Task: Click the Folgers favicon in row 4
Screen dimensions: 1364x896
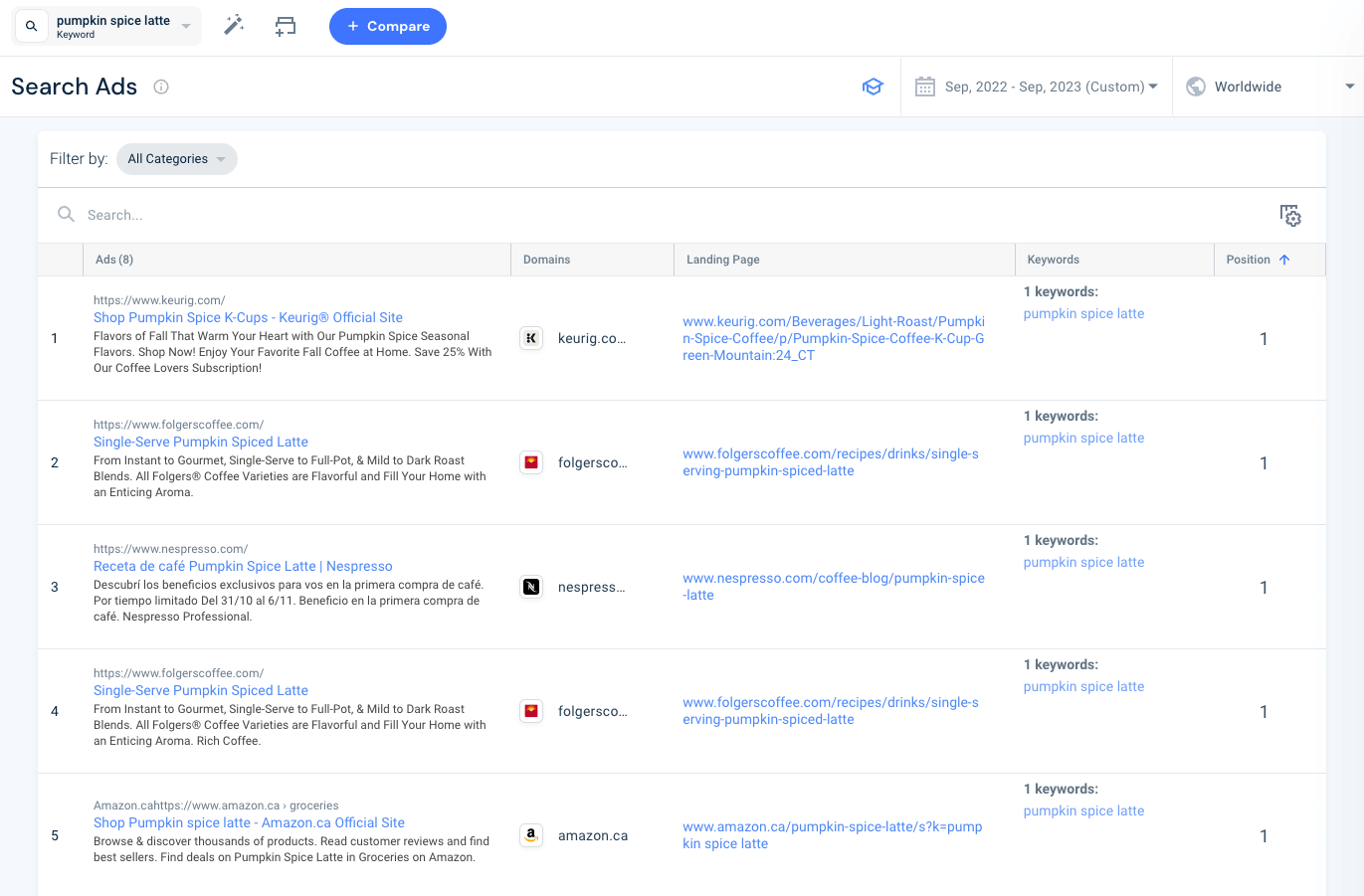Action: coord(531,711)
